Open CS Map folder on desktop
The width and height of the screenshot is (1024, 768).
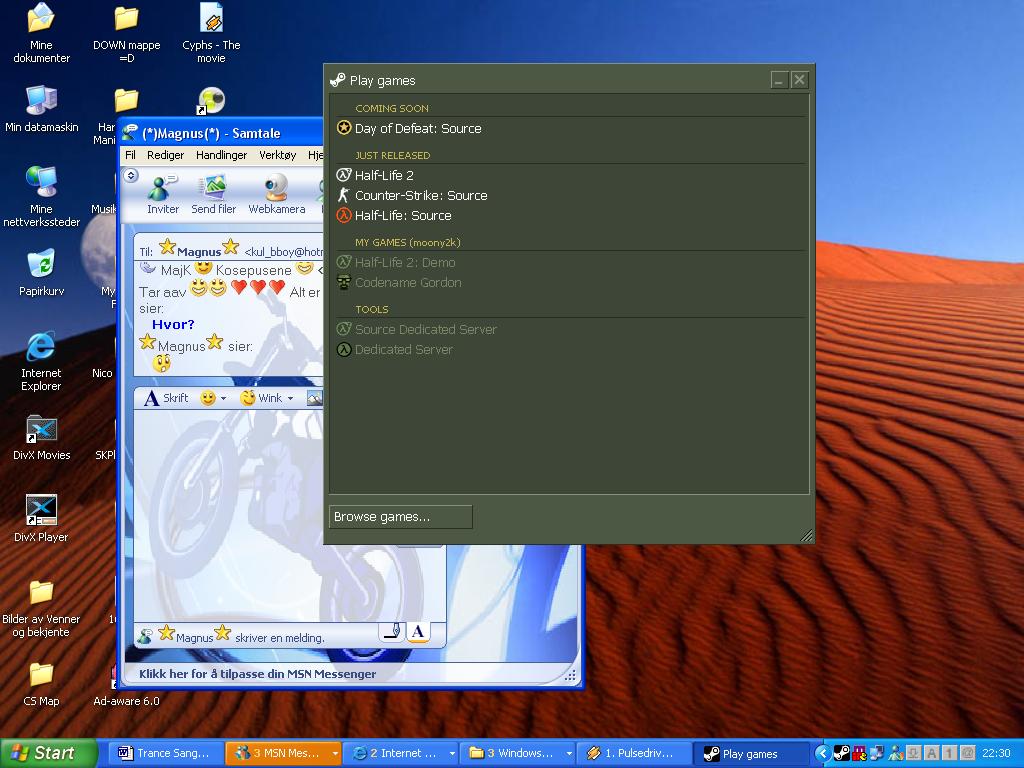(x=41, y=683)
